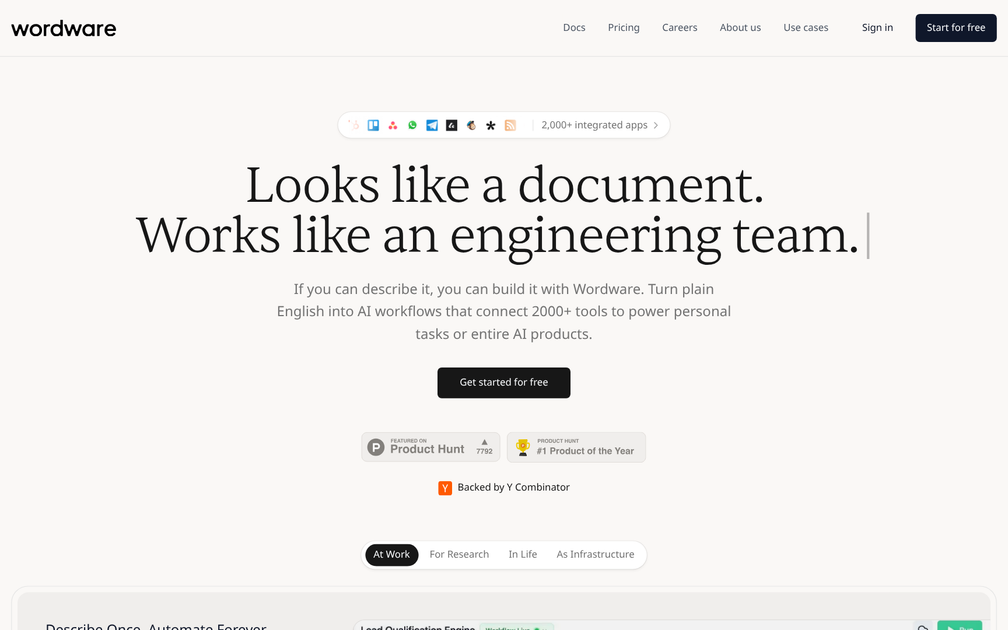
Task: Click the Telegram icon
Action: tap(432, 124)
